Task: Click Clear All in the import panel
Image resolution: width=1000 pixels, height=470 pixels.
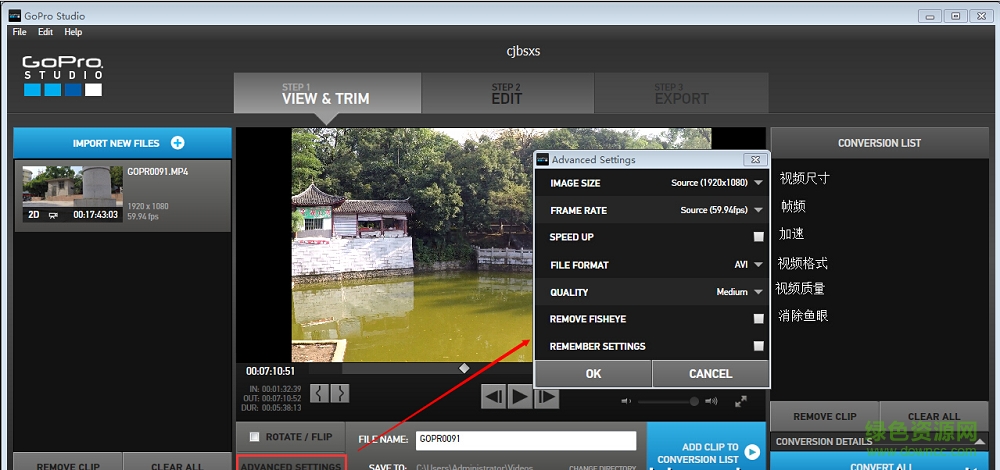Action: (177, 462)
